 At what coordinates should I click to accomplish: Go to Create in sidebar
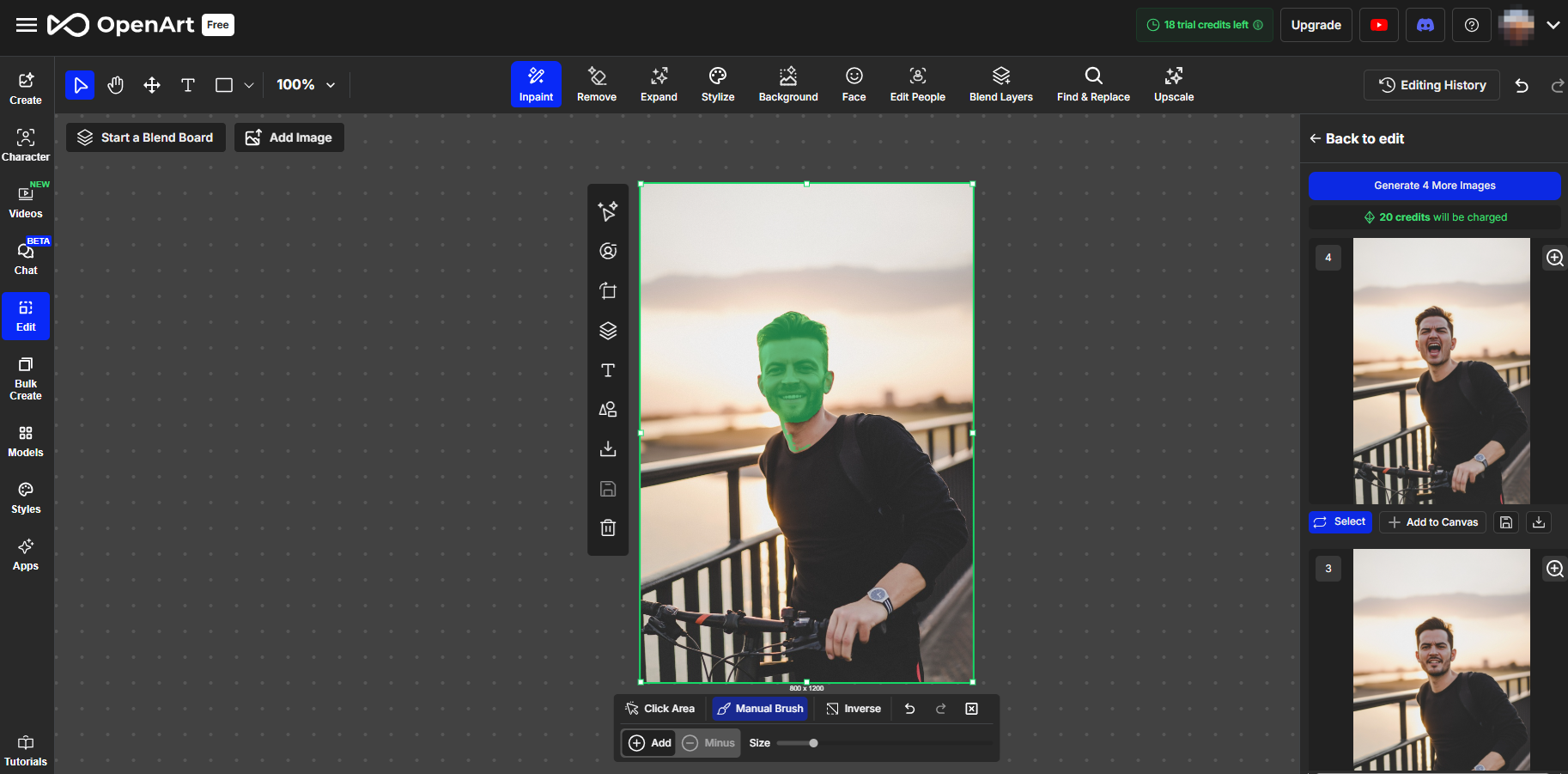click(26, 88)
